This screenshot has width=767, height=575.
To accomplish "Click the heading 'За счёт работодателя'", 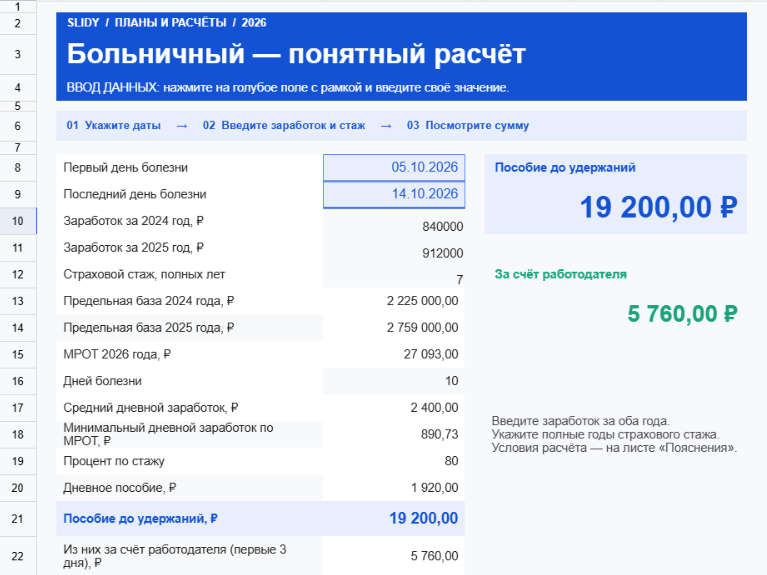I will 561,274.
